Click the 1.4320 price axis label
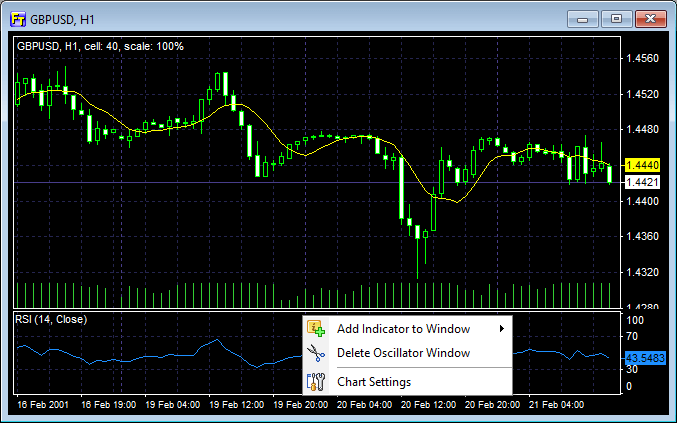 pyautogui.click(x=642, y=272)
